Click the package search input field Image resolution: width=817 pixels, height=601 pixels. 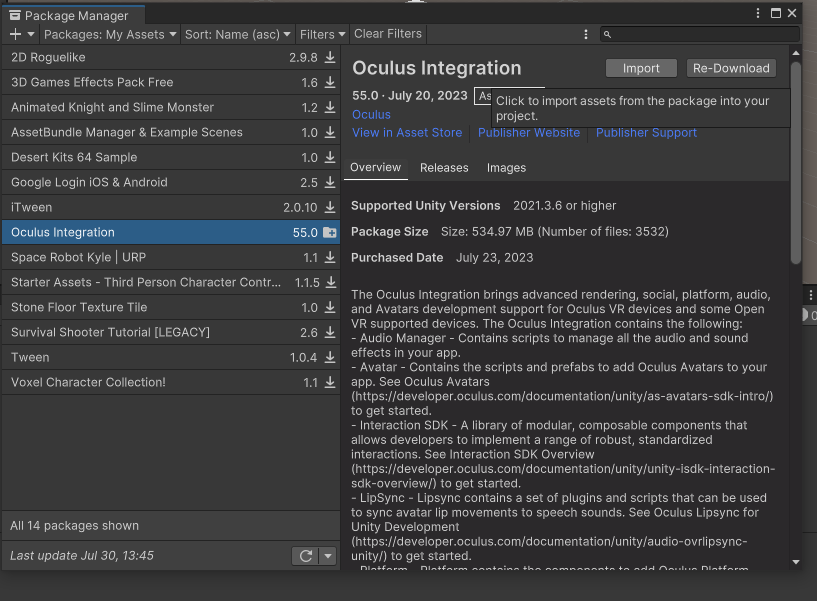[700, 34]
